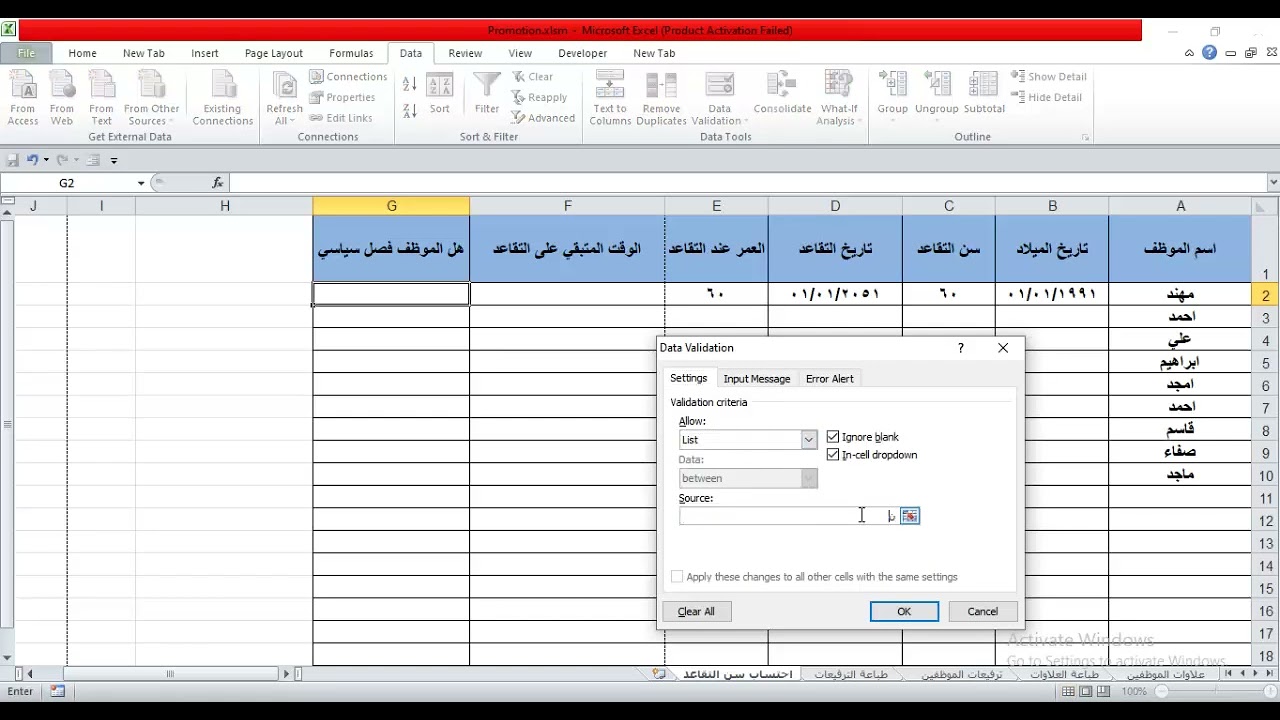The height and width of the screenshot is (720, 1280).
Task: Click the Settings tab in dialog
Action: pos(688,378)
